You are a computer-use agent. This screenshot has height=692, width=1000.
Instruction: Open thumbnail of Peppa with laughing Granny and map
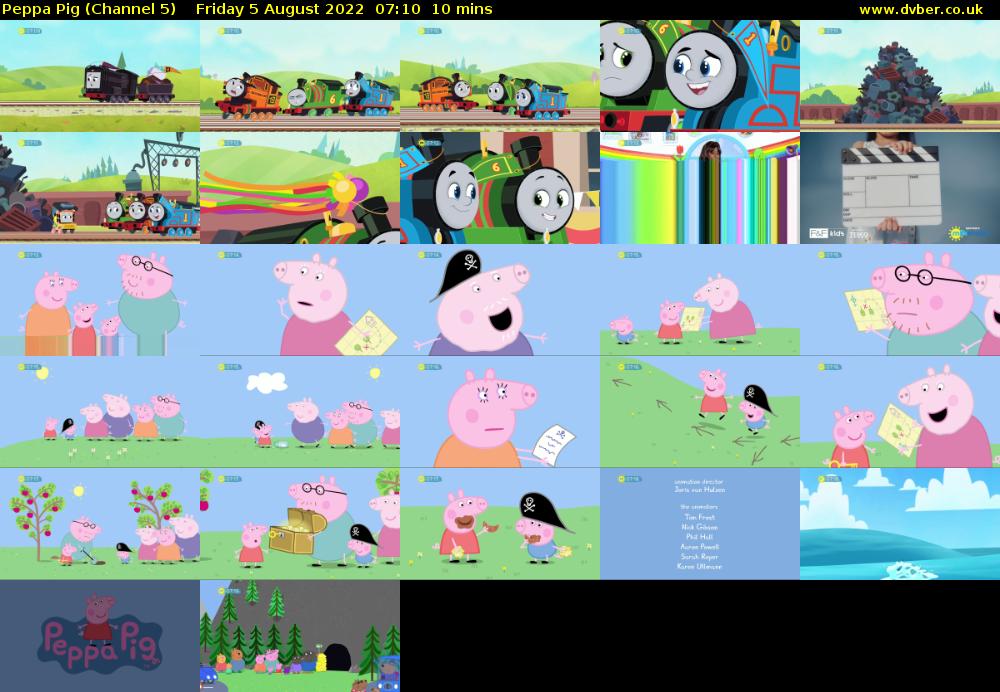pos(900,412)
